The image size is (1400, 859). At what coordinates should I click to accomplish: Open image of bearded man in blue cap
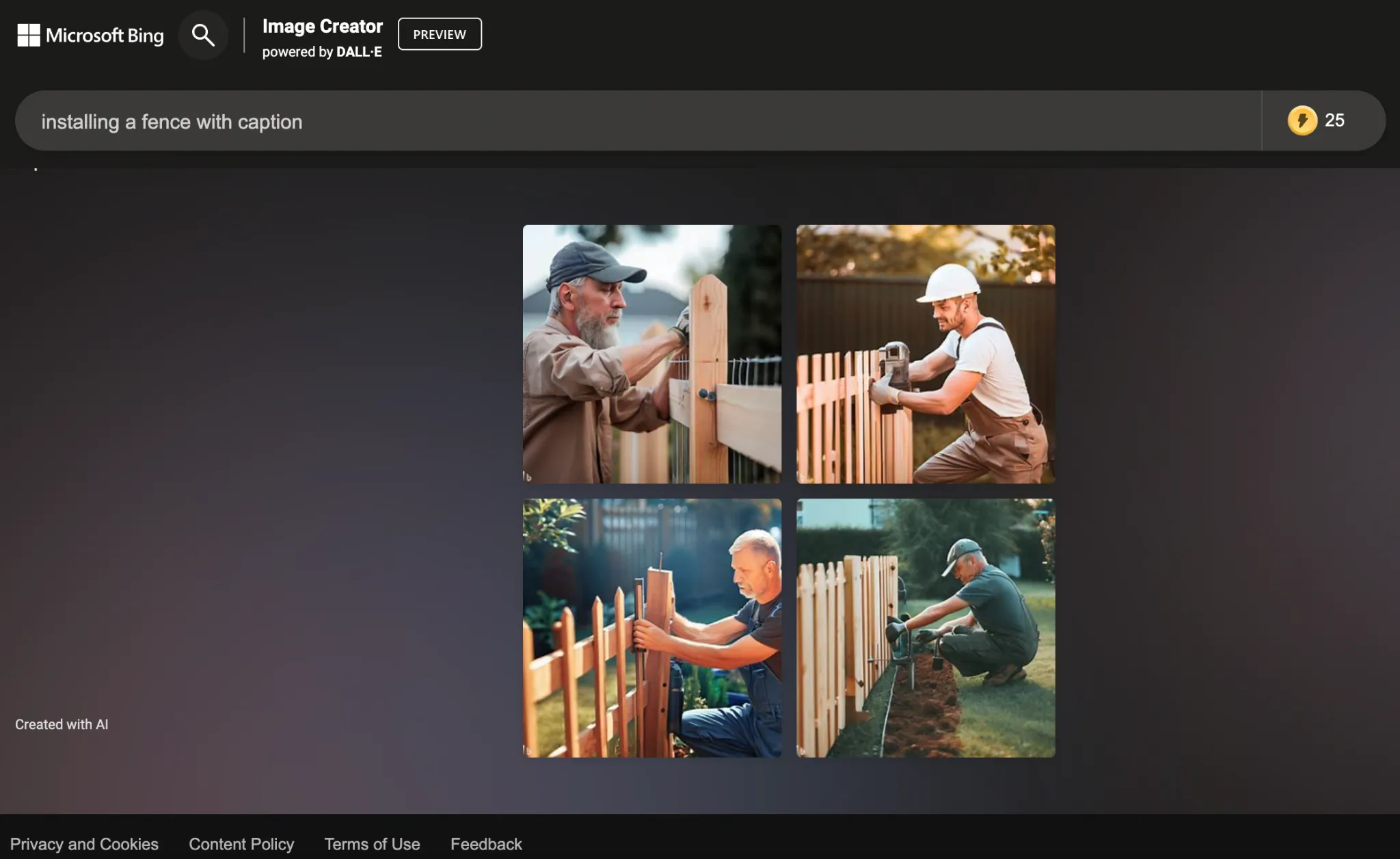tap(651, 354)
